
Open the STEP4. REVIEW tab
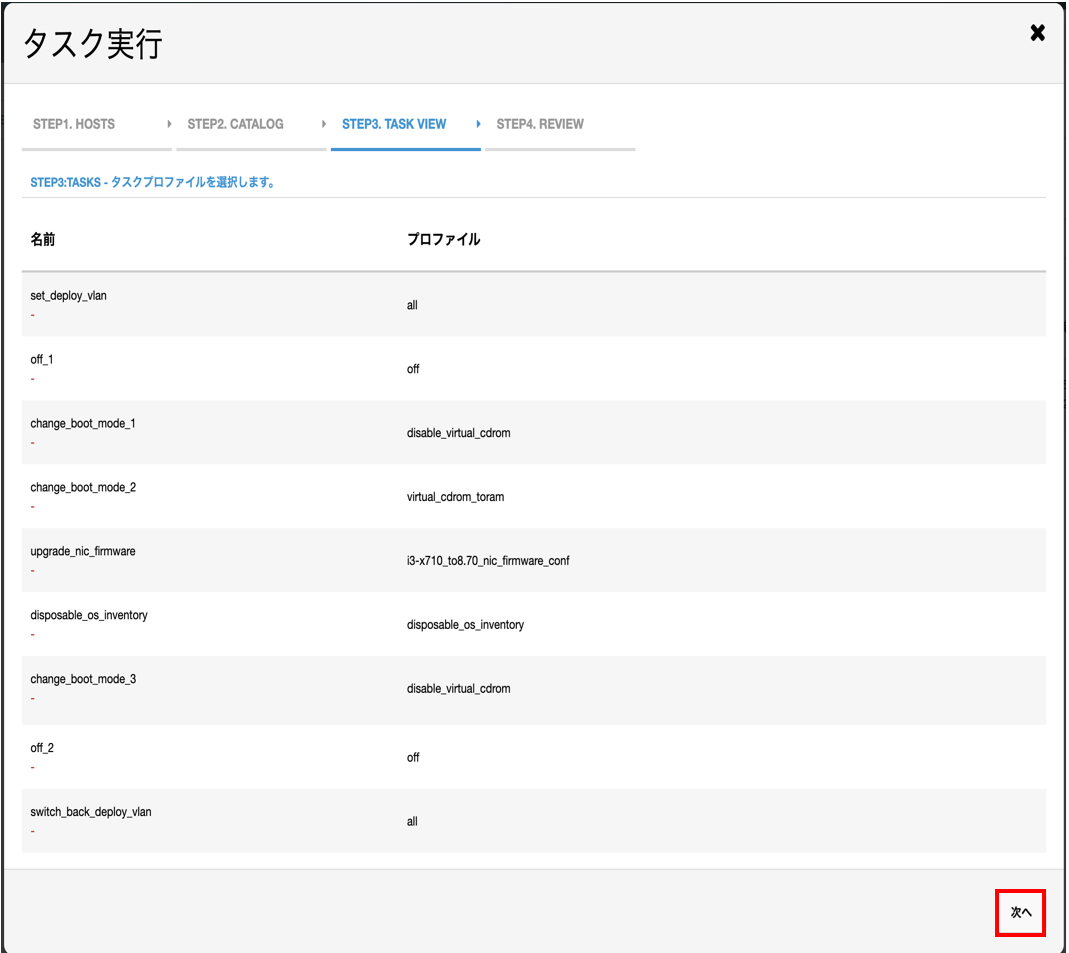[x=540, y=124]
